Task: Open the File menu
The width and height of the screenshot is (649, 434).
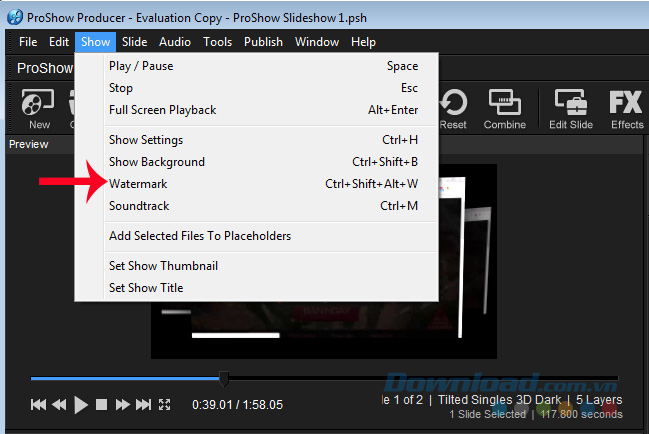Action: coord(28,42)
